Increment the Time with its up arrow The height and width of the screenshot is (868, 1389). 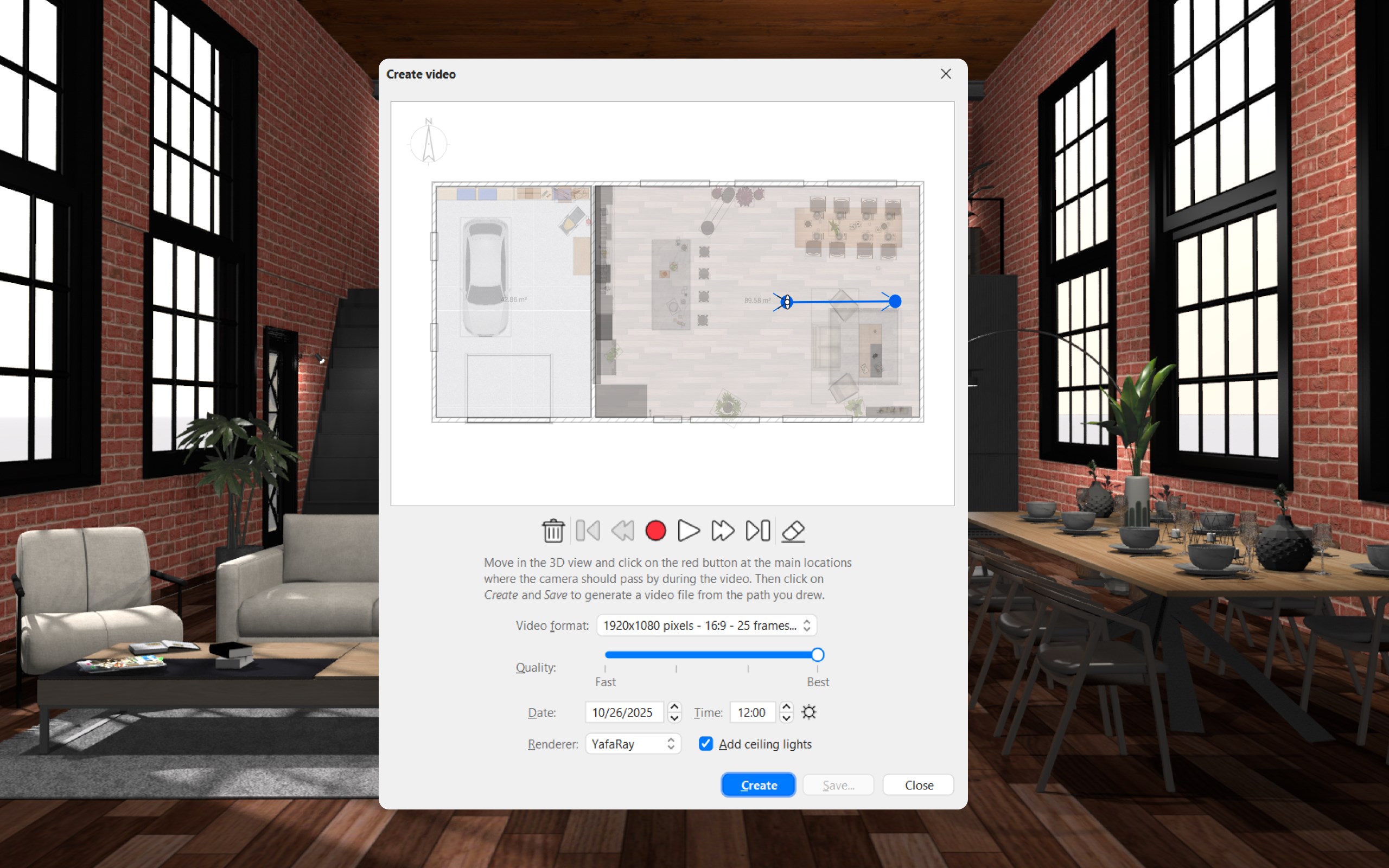(786, 708)
